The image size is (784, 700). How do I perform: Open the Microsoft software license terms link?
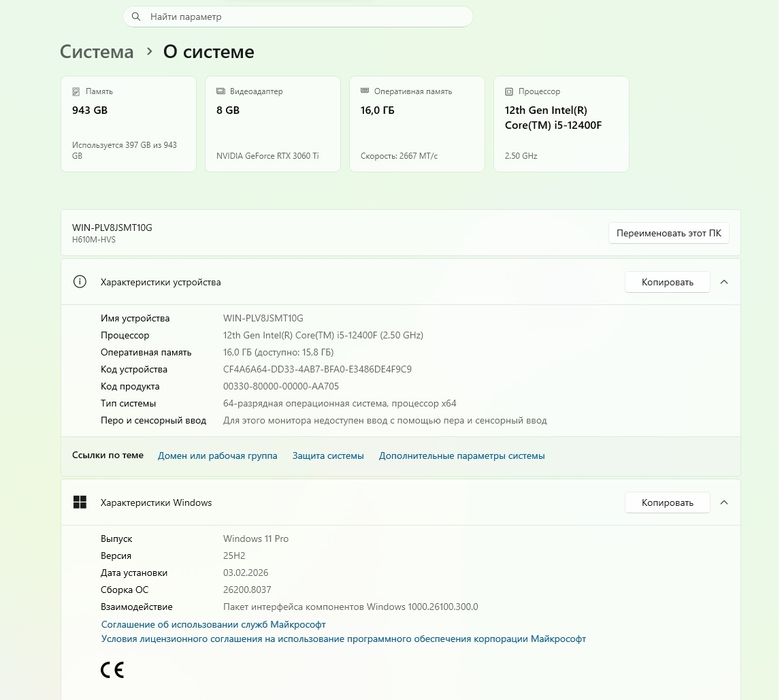(343, 639)
